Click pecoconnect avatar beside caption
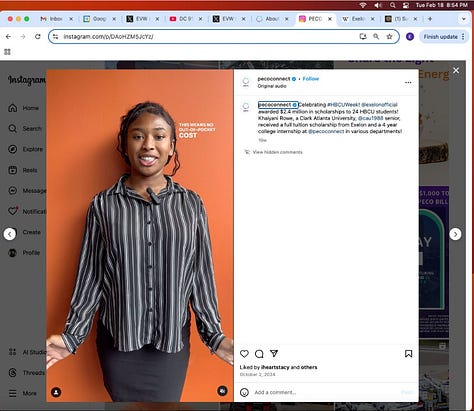The height and width of the screenshot is (411, 474). [x=246, y=107]
